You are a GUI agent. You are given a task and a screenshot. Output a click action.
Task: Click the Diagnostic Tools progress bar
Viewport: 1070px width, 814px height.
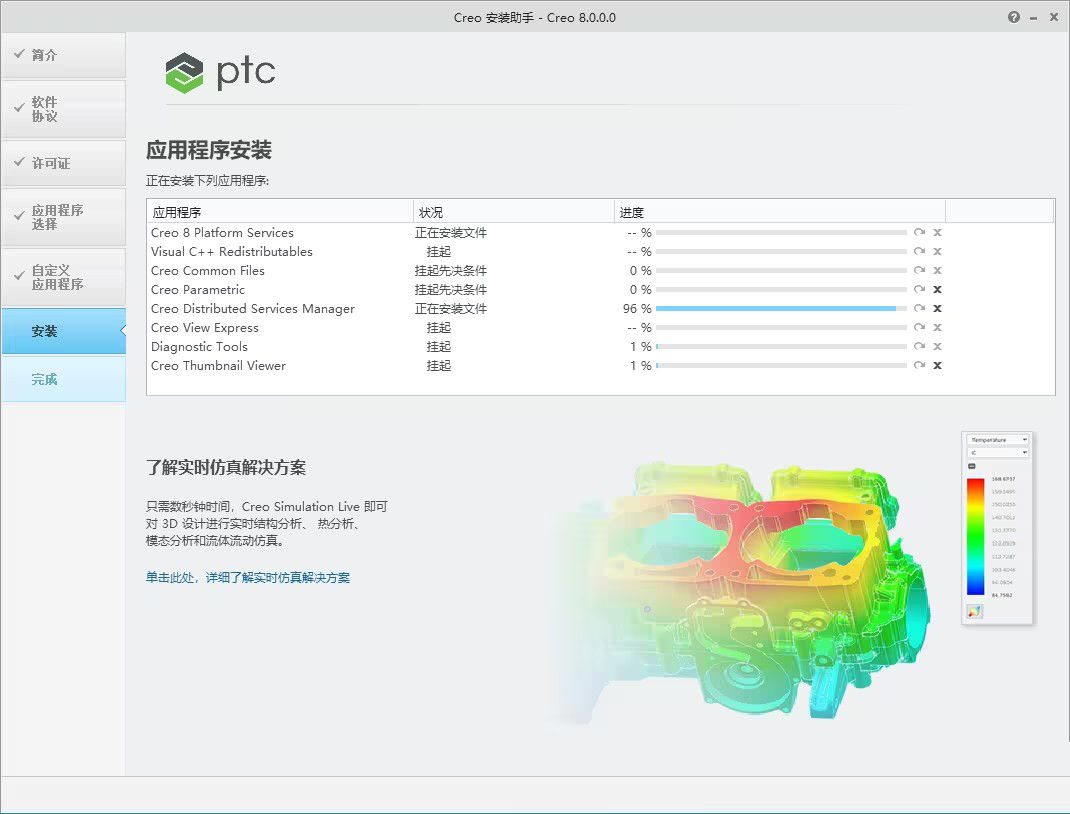tap(781, 347)
